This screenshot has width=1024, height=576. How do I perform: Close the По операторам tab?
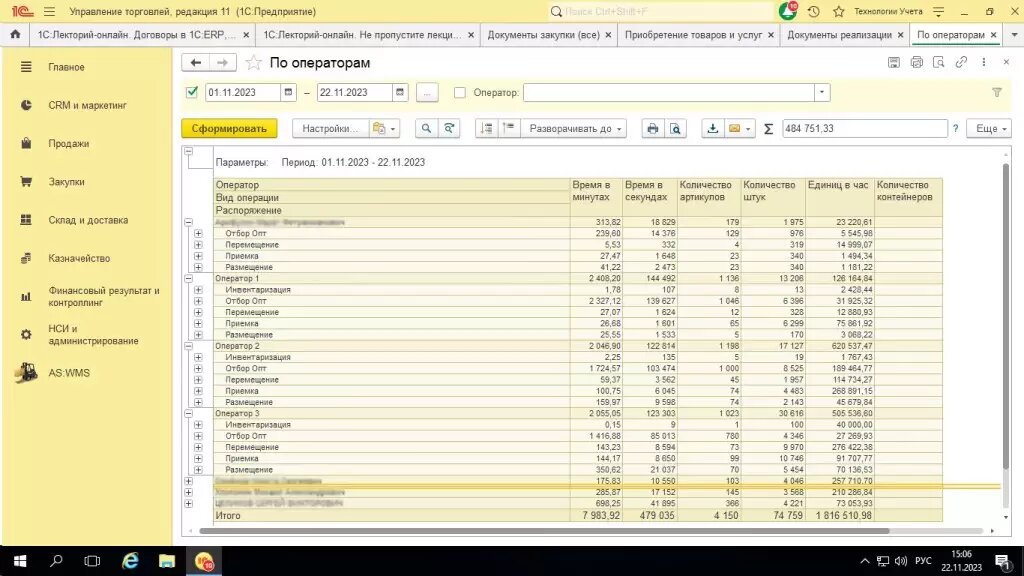tap(993, 35)
